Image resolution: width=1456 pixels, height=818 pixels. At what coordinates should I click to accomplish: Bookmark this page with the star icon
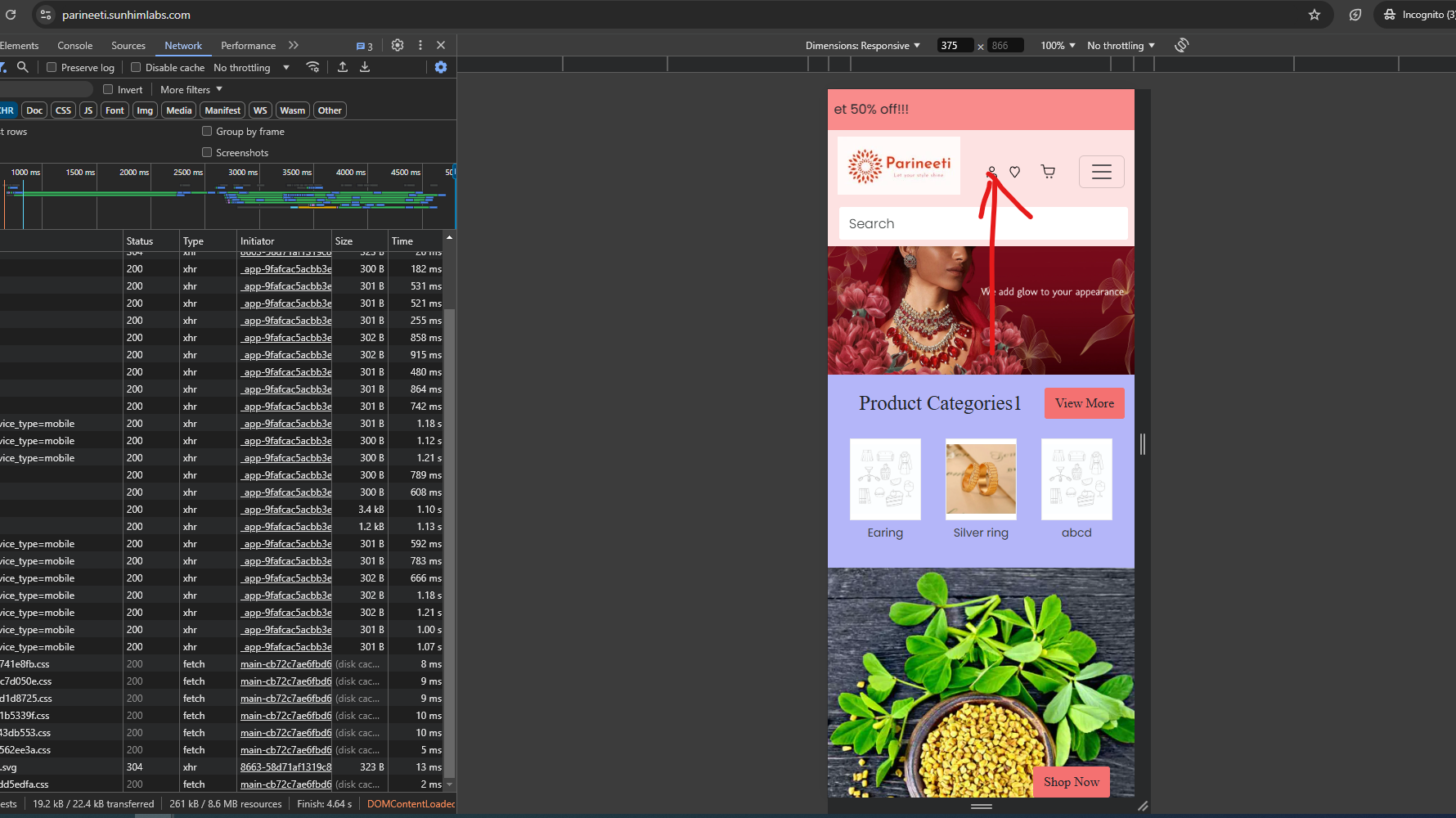pyautogui.click(x=1314, y=15)
